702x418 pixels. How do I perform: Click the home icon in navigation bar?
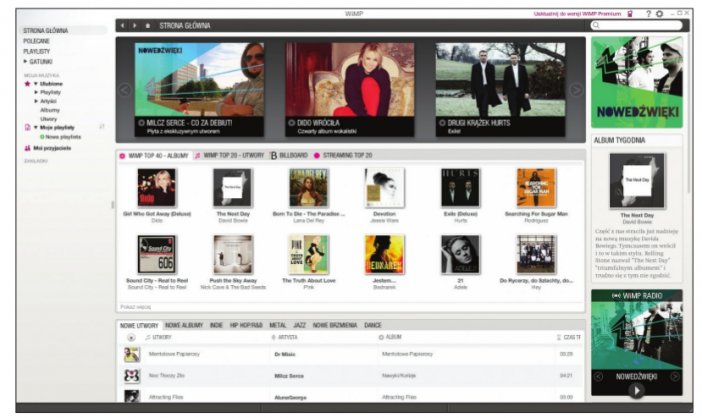click(148, 26)
